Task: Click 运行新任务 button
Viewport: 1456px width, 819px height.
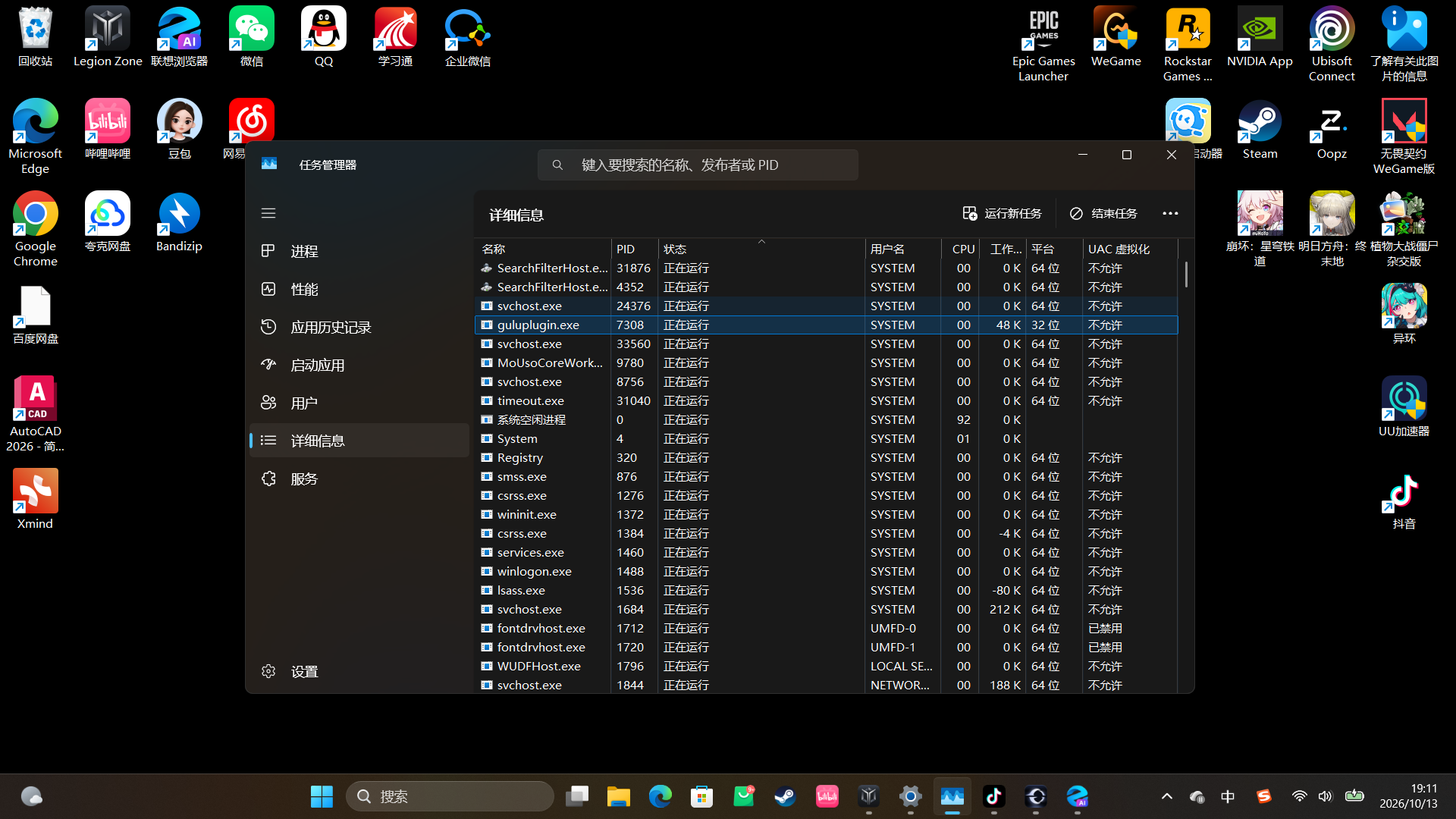Action: coord(1002,214)
